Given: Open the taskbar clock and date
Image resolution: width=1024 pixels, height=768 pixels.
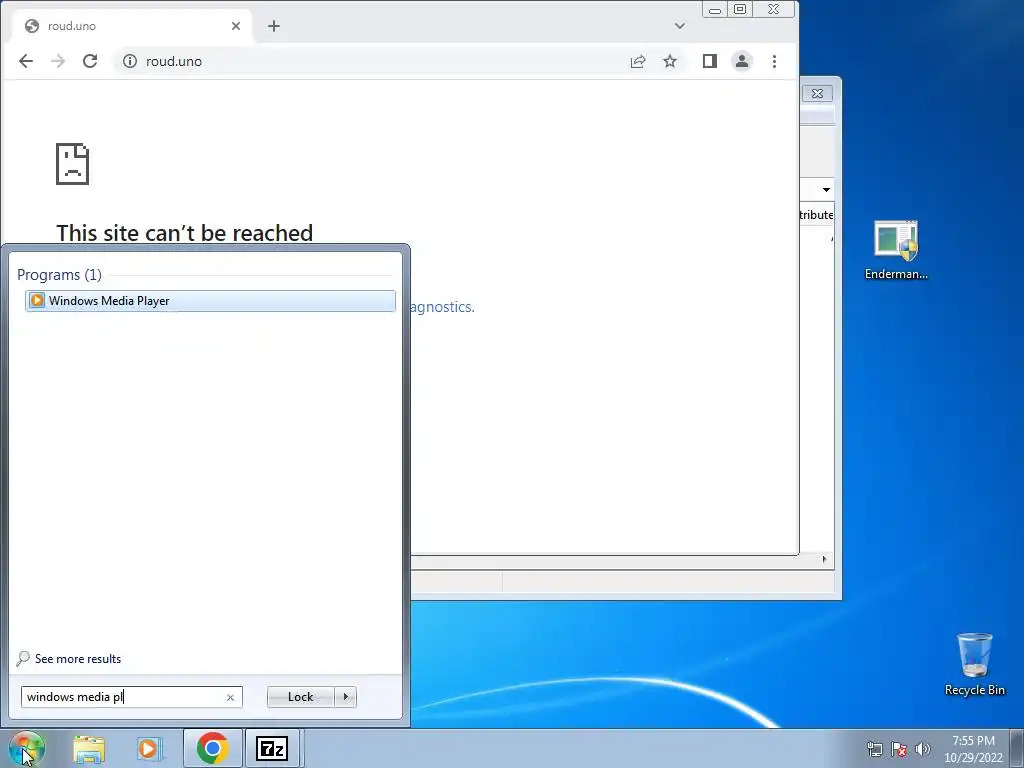Looking at the screenshot, I should pos(973,749).
